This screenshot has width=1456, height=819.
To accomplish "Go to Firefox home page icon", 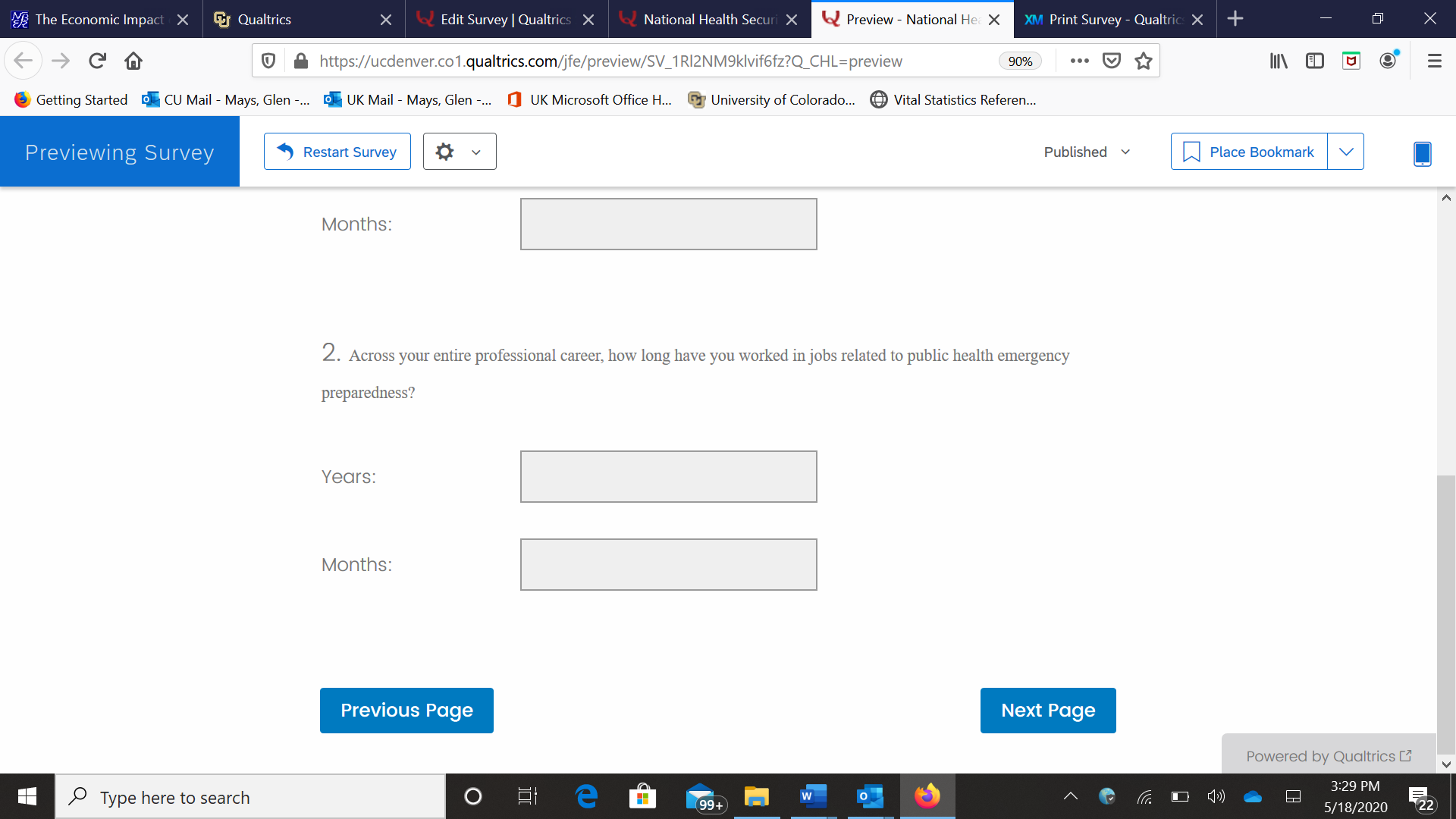I will pyautogui.click(x=133, y=61).
